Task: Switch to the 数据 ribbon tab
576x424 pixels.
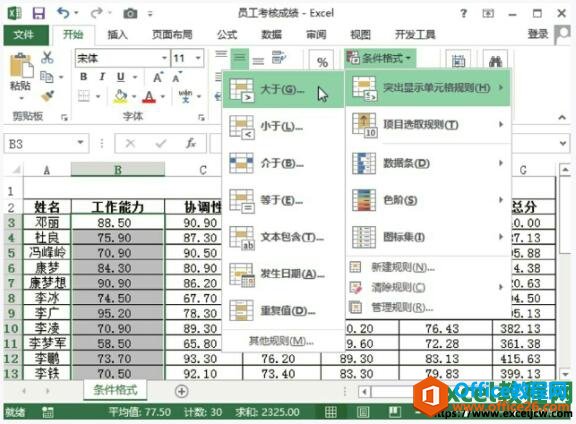Action: click(x=271, y=35)
